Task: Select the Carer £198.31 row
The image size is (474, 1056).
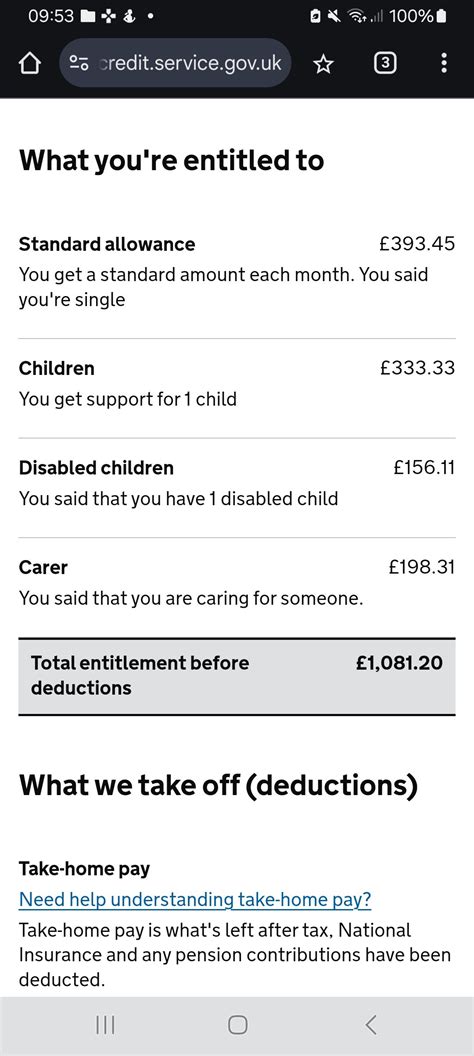Action: (x=237, y=582)
